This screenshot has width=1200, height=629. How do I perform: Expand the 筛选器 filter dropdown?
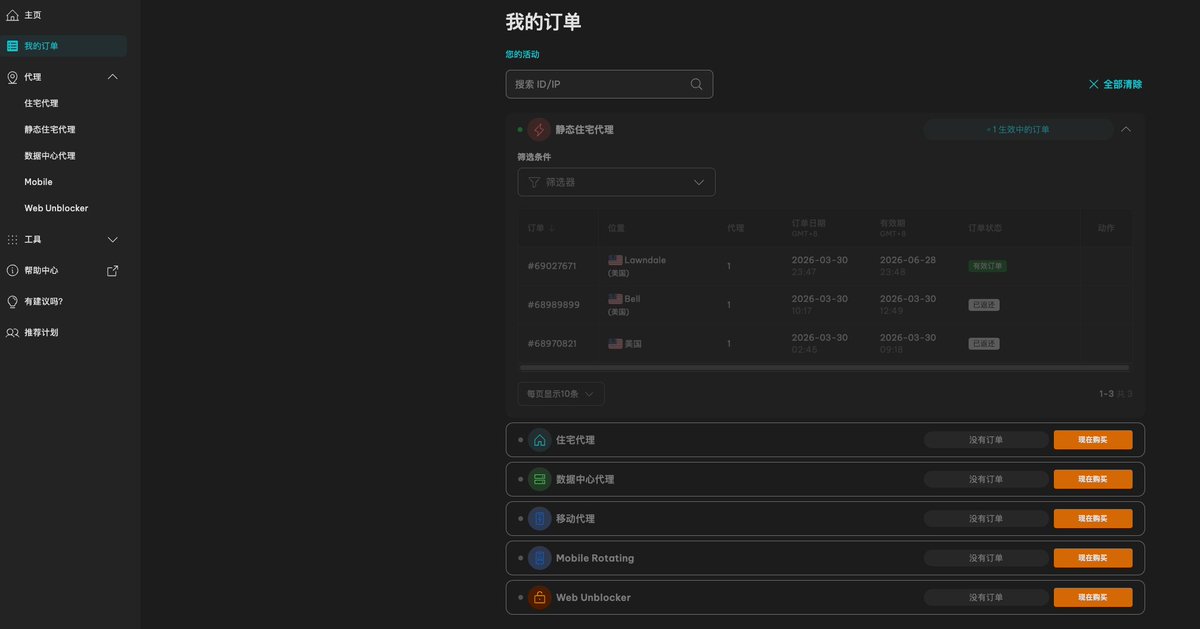pyautogui.click(x=616, y=182)
